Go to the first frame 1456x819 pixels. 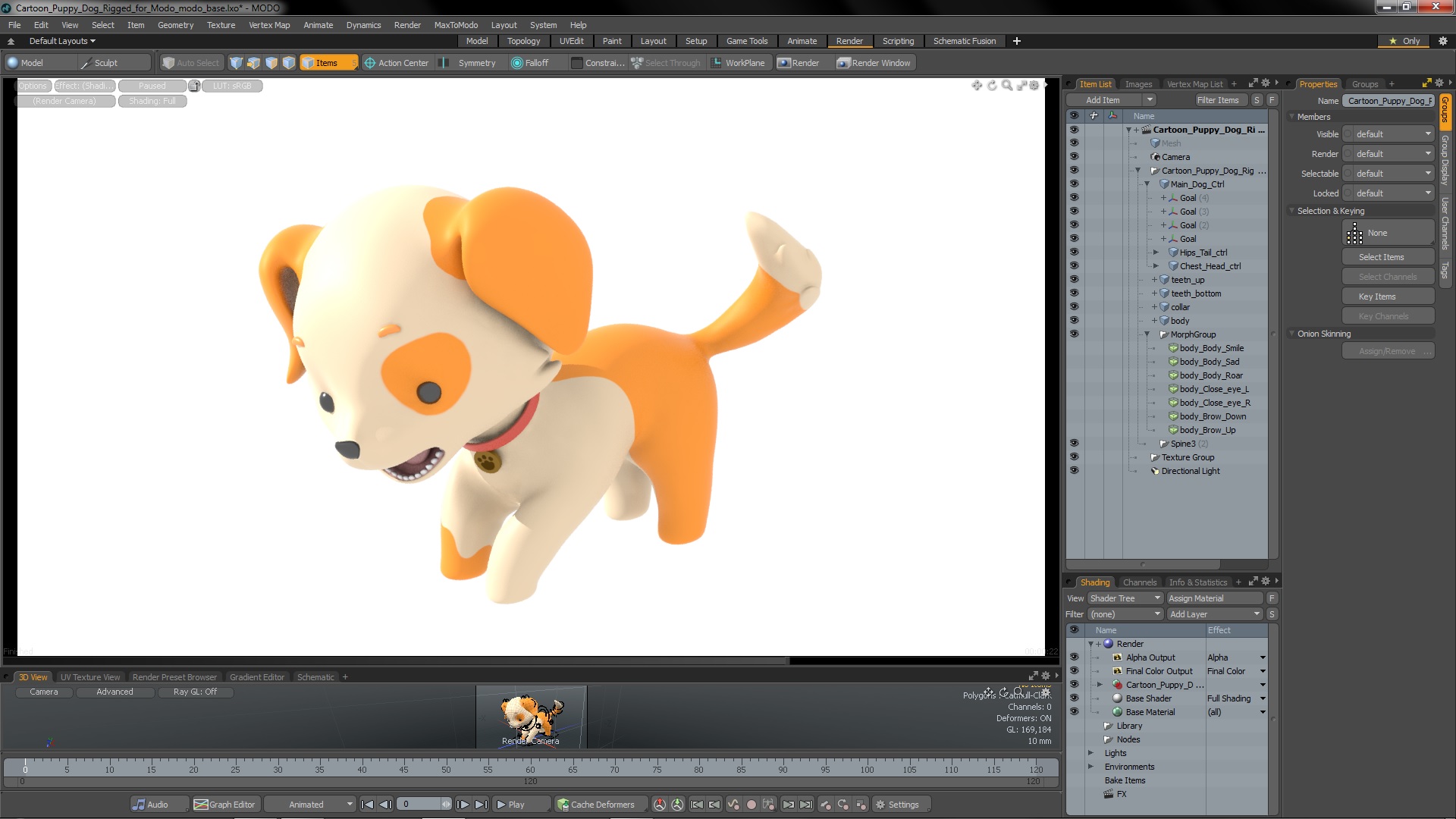(368, 805)
